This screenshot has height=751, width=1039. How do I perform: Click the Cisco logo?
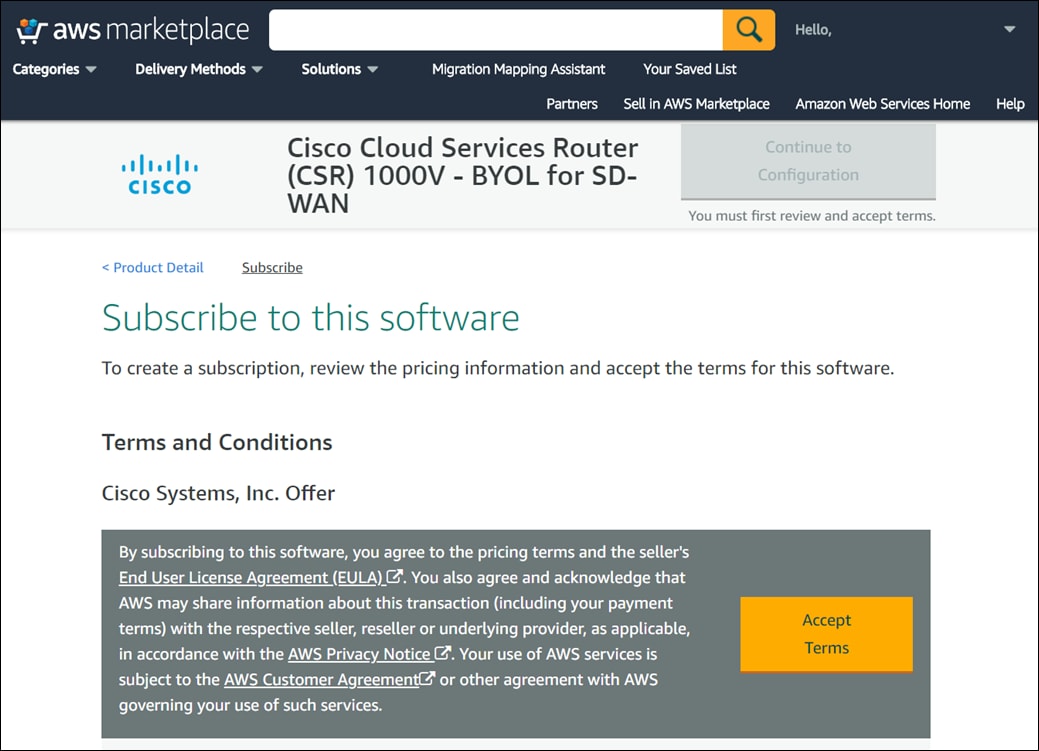[160, 175]
